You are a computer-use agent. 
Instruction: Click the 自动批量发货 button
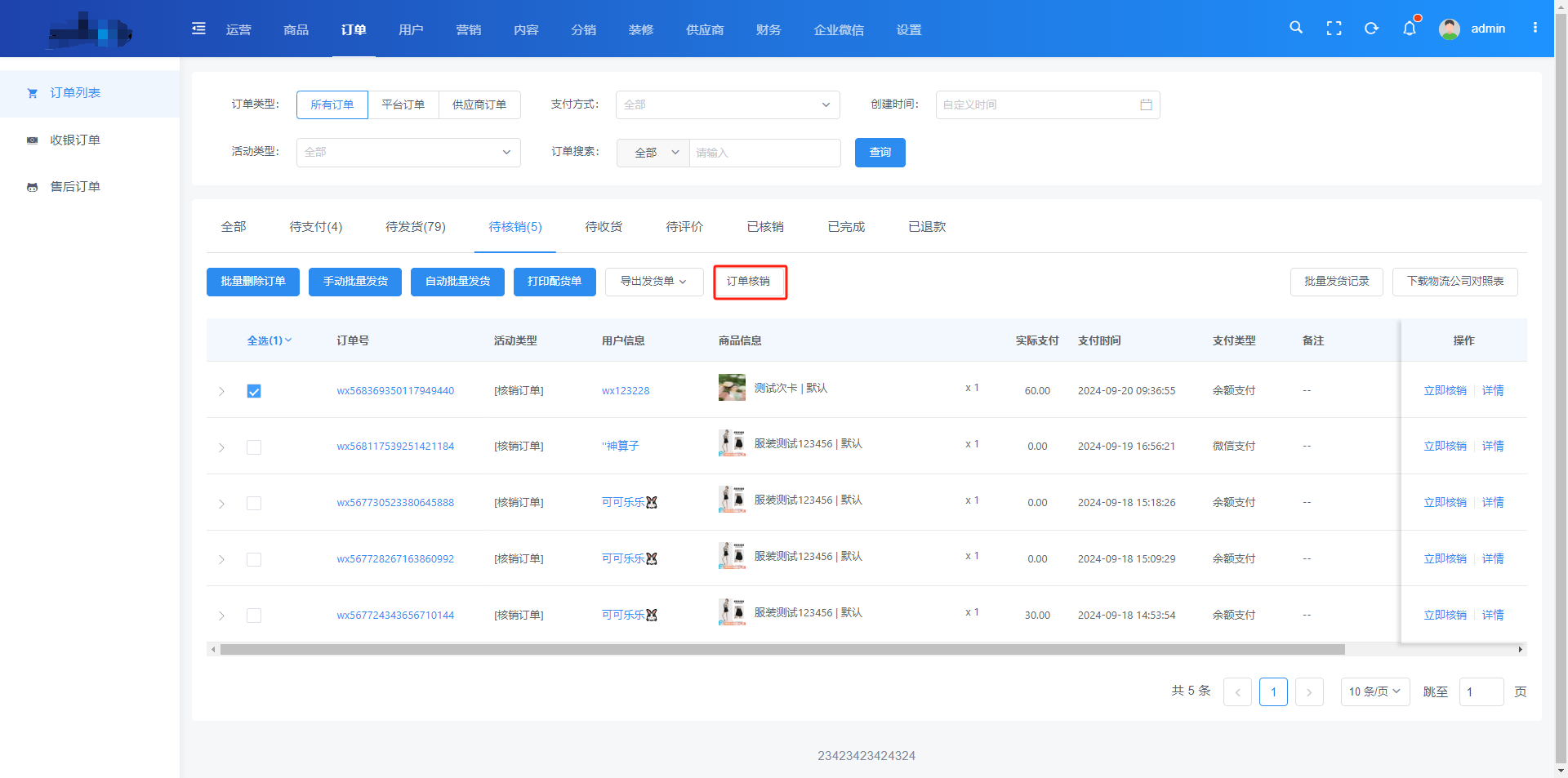457,282
